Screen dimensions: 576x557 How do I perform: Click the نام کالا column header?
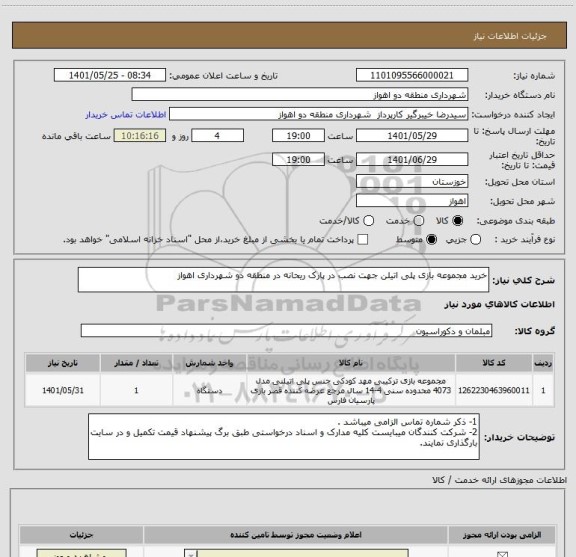(350, 363)
